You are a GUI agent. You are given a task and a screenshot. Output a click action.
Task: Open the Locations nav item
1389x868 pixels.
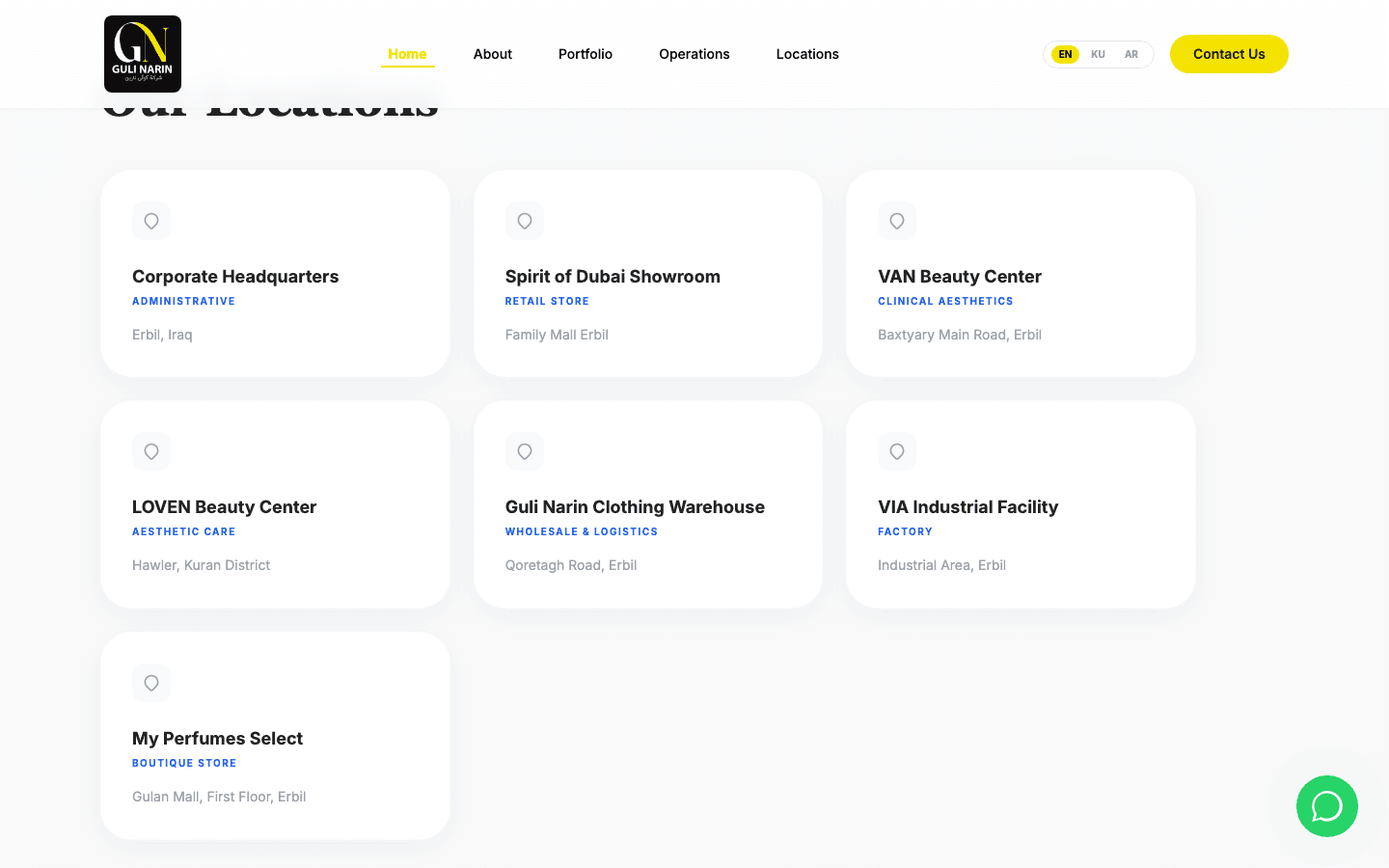807,54
